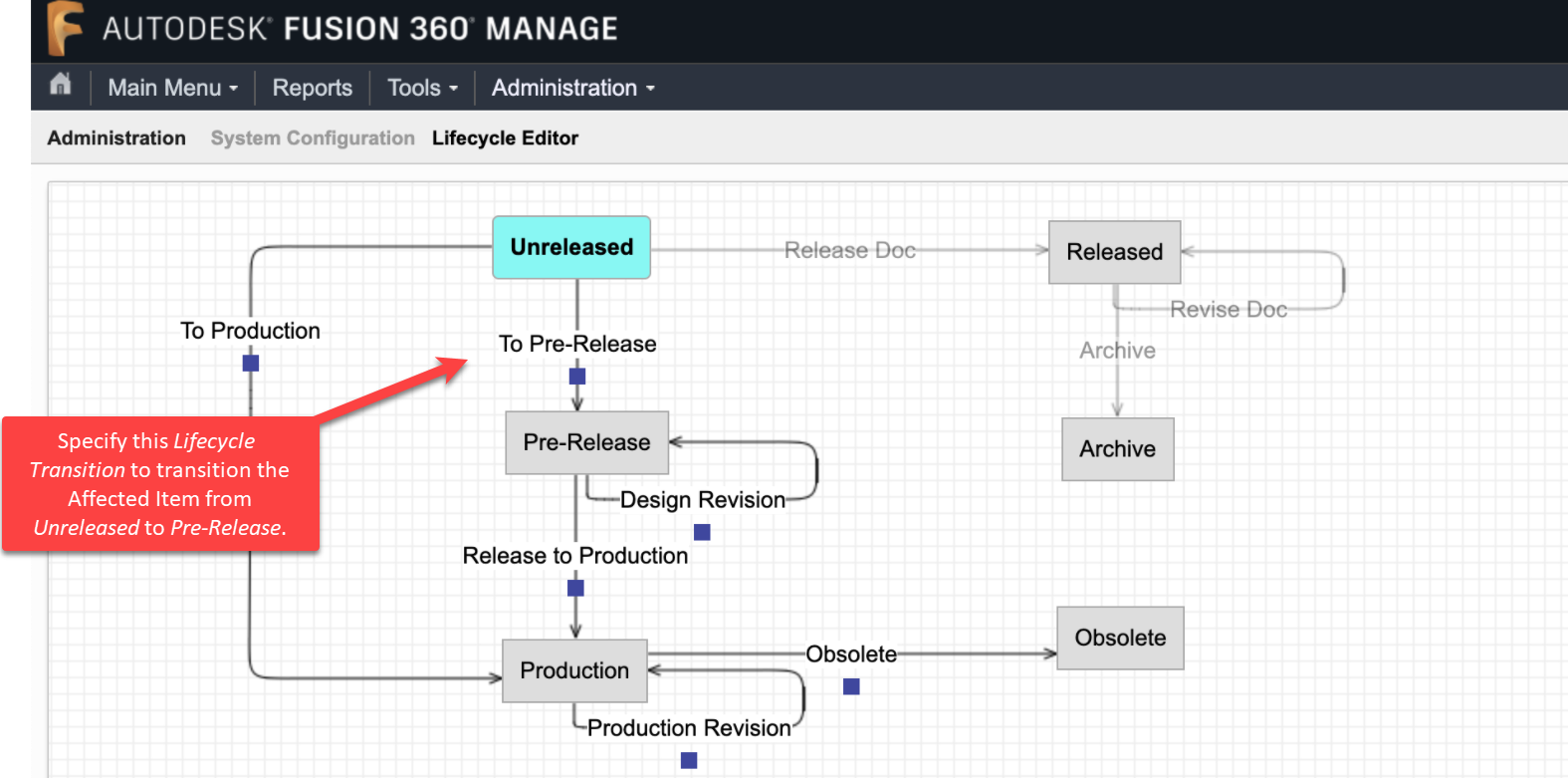Select the blue handle below Obsolete transition
The height and width of the screenshot is (778, 1568).
point(851,686)
